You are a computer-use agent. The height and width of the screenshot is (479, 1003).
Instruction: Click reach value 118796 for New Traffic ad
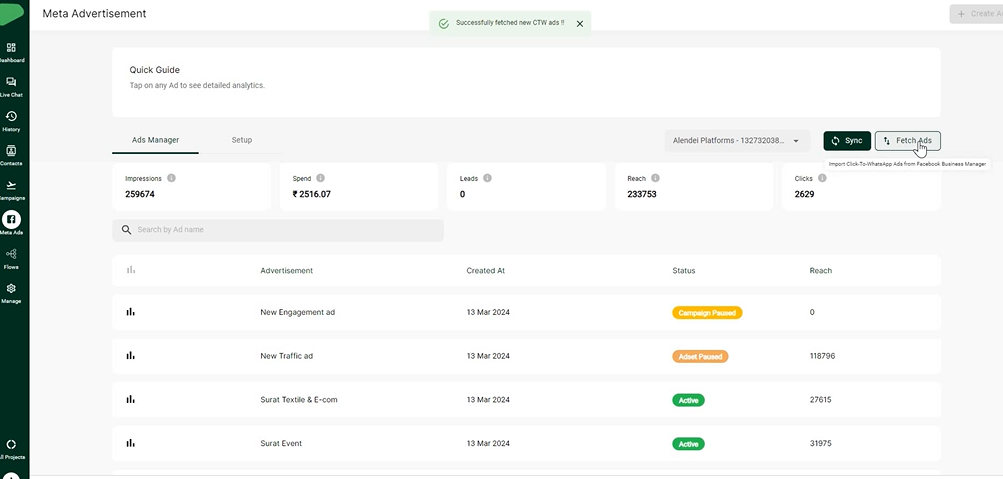(x=822, y=356)
